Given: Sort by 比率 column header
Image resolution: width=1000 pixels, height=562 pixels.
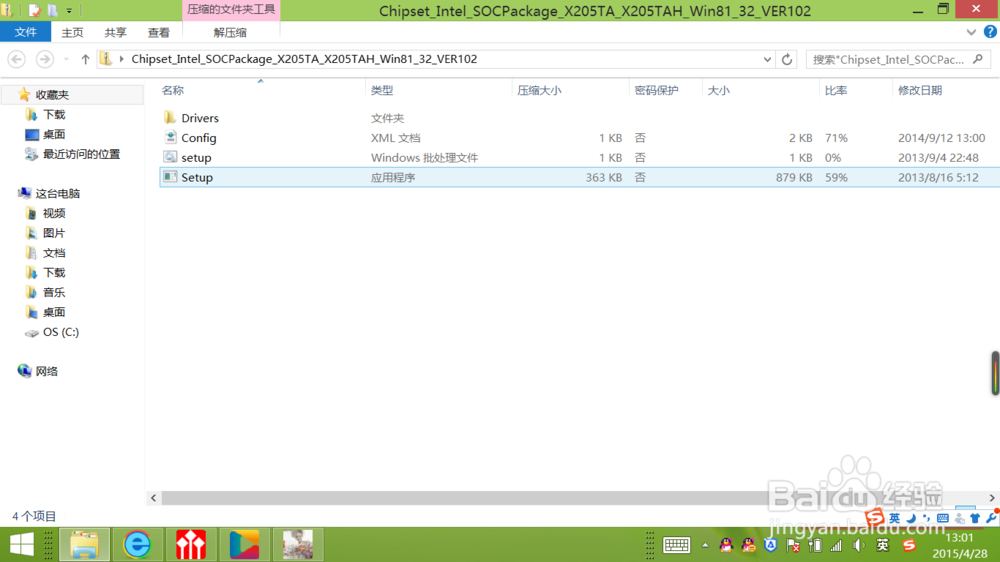Looking at the screenshot, I should click(x=836, y=91).
